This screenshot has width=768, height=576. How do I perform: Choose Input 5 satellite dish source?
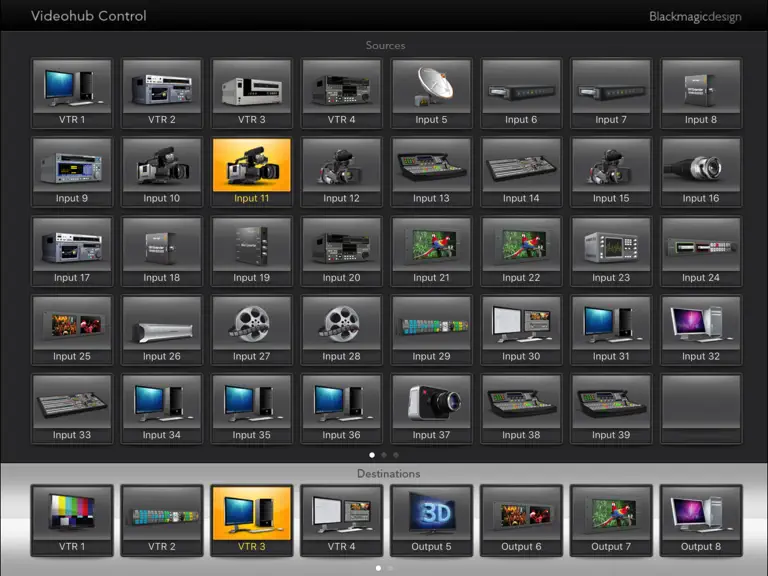(431, 94)
